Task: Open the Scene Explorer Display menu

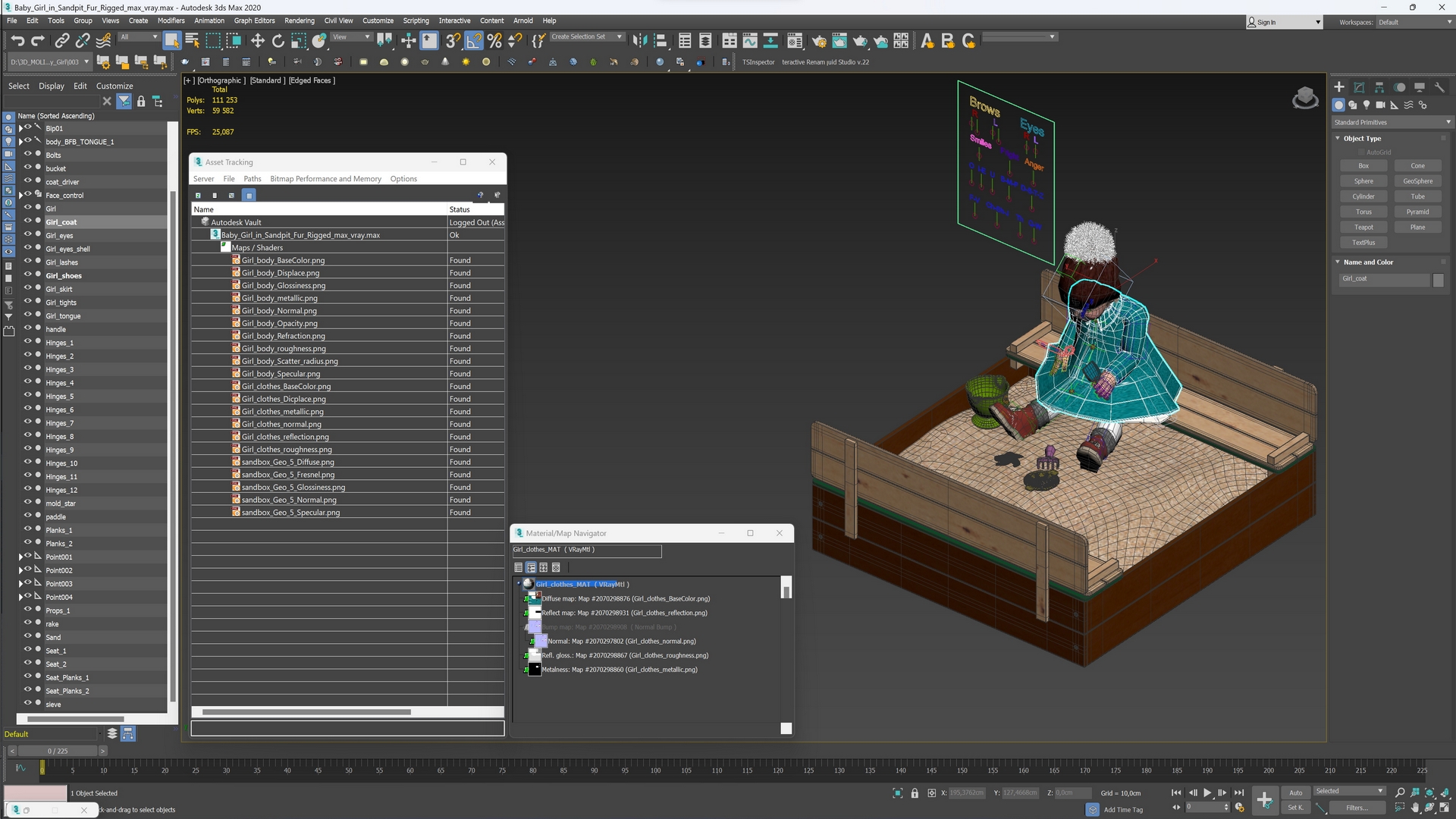Action: 52,86
